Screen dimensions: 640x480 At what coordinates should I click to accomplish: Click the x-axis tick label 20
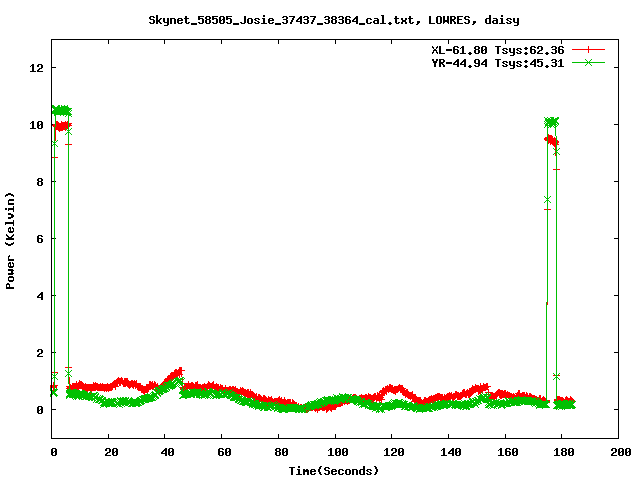click(111, 452)
